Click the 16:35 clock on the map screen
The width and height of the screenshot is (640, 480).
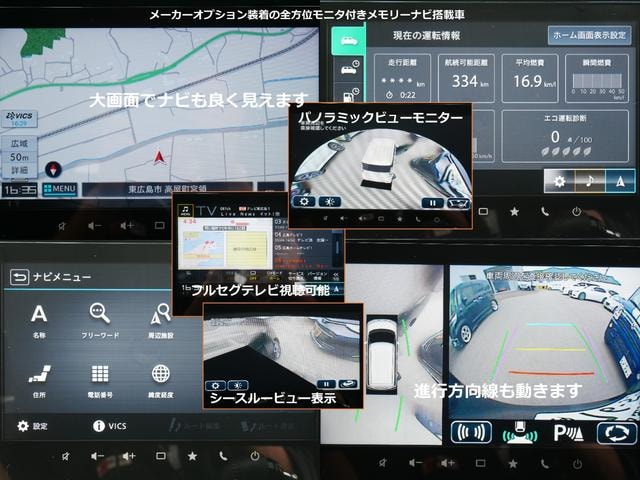[x=20, y=190]
